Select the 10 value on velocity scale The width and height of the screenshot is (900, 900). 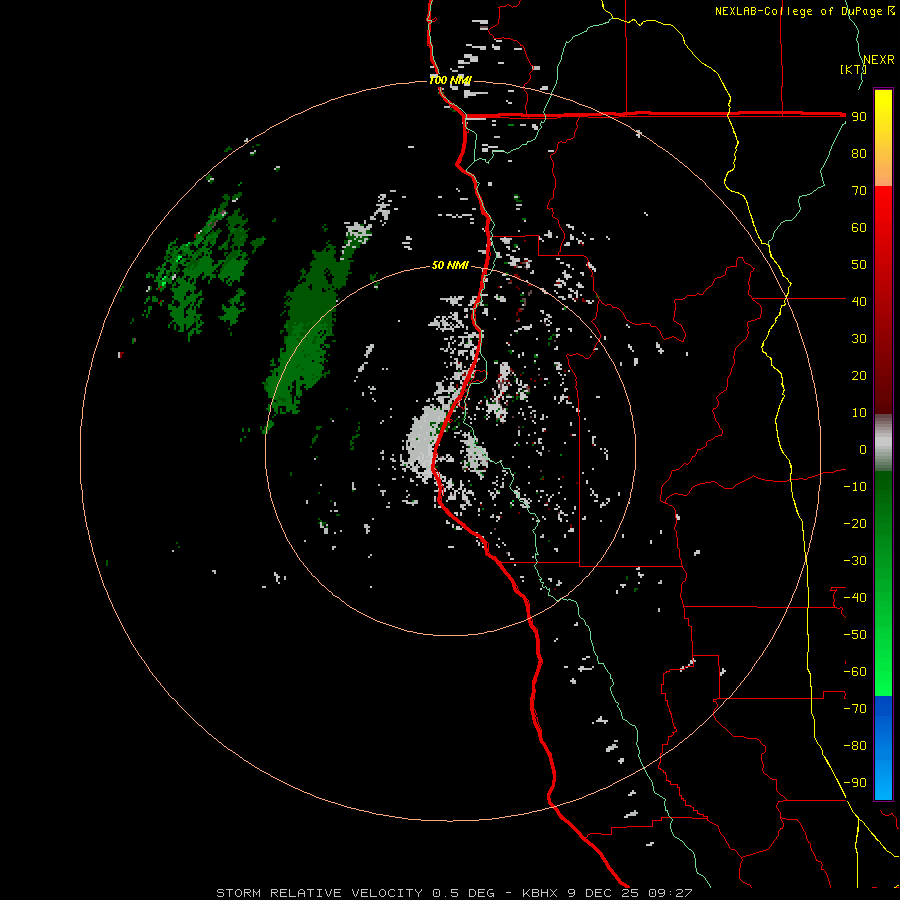[859, 413]
